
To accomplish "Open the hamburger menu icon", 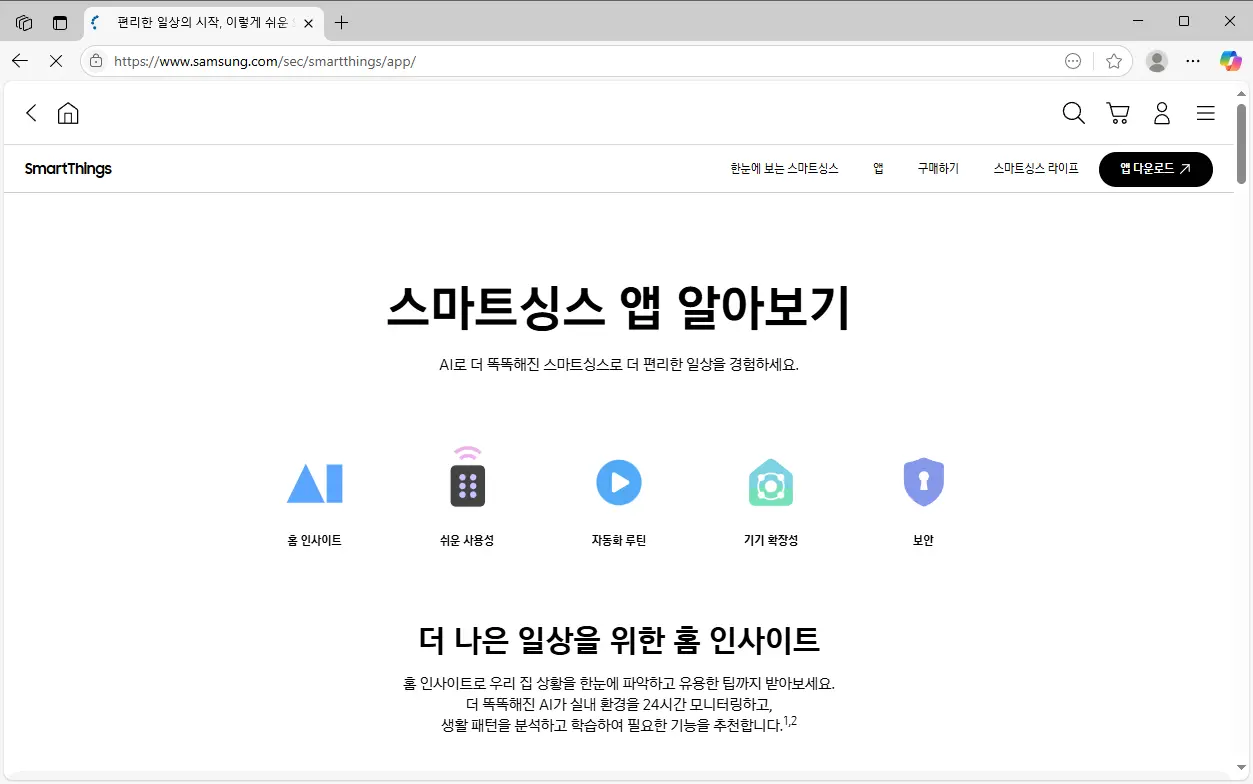I will (x=1206, y=113).
